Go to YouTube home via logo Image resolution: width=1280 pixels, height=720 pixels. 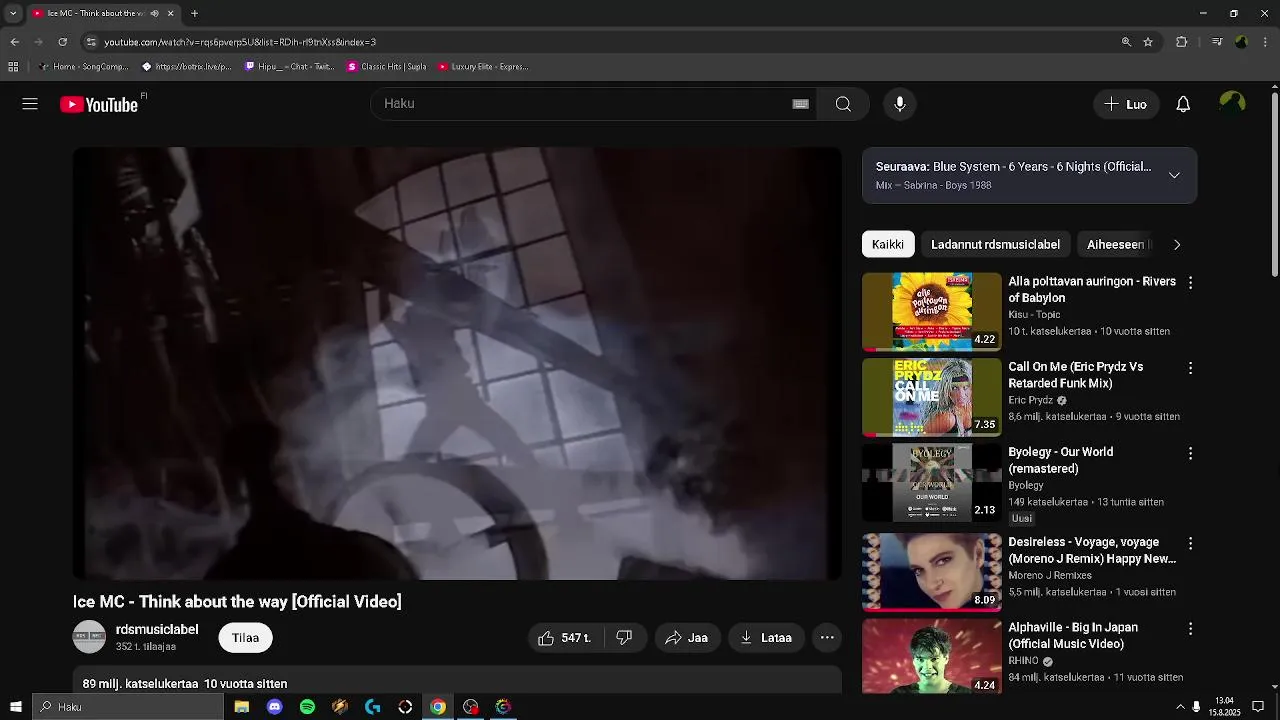point(99,104)
